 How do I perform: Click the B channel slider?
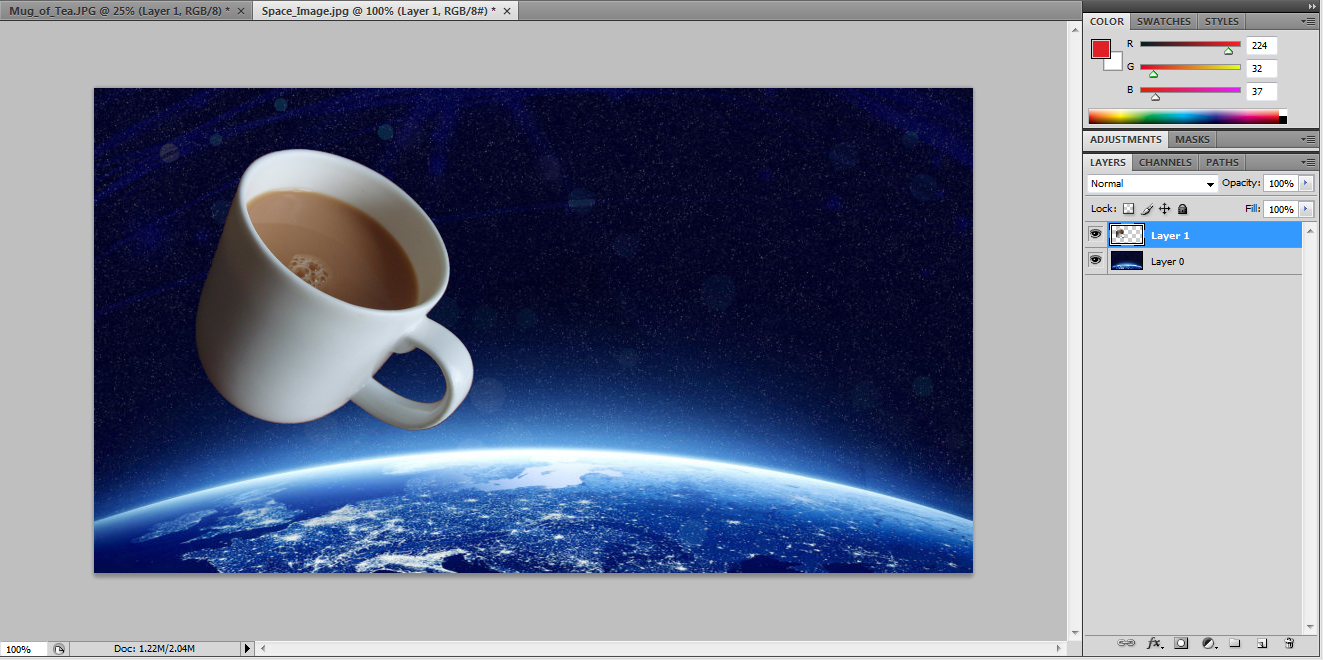[1190, 91]
